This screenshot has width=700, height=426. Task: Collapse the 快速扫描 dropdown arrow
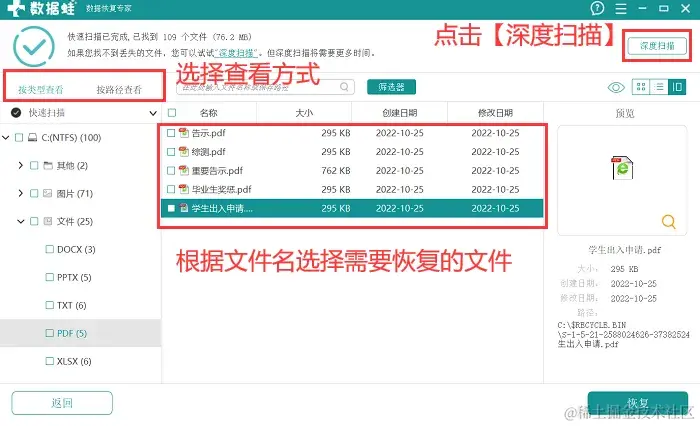point(153,113)
